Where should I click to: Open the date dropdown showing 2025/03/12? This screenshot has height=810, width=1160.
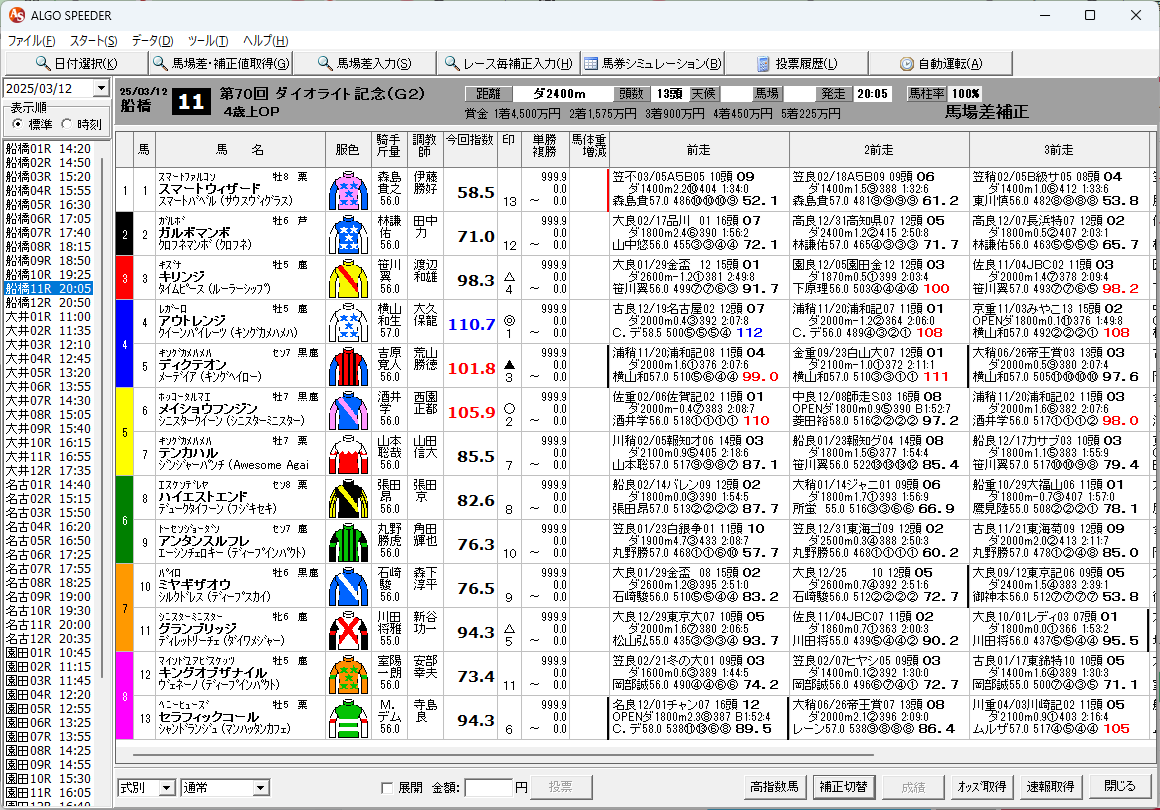pos(101,89)
